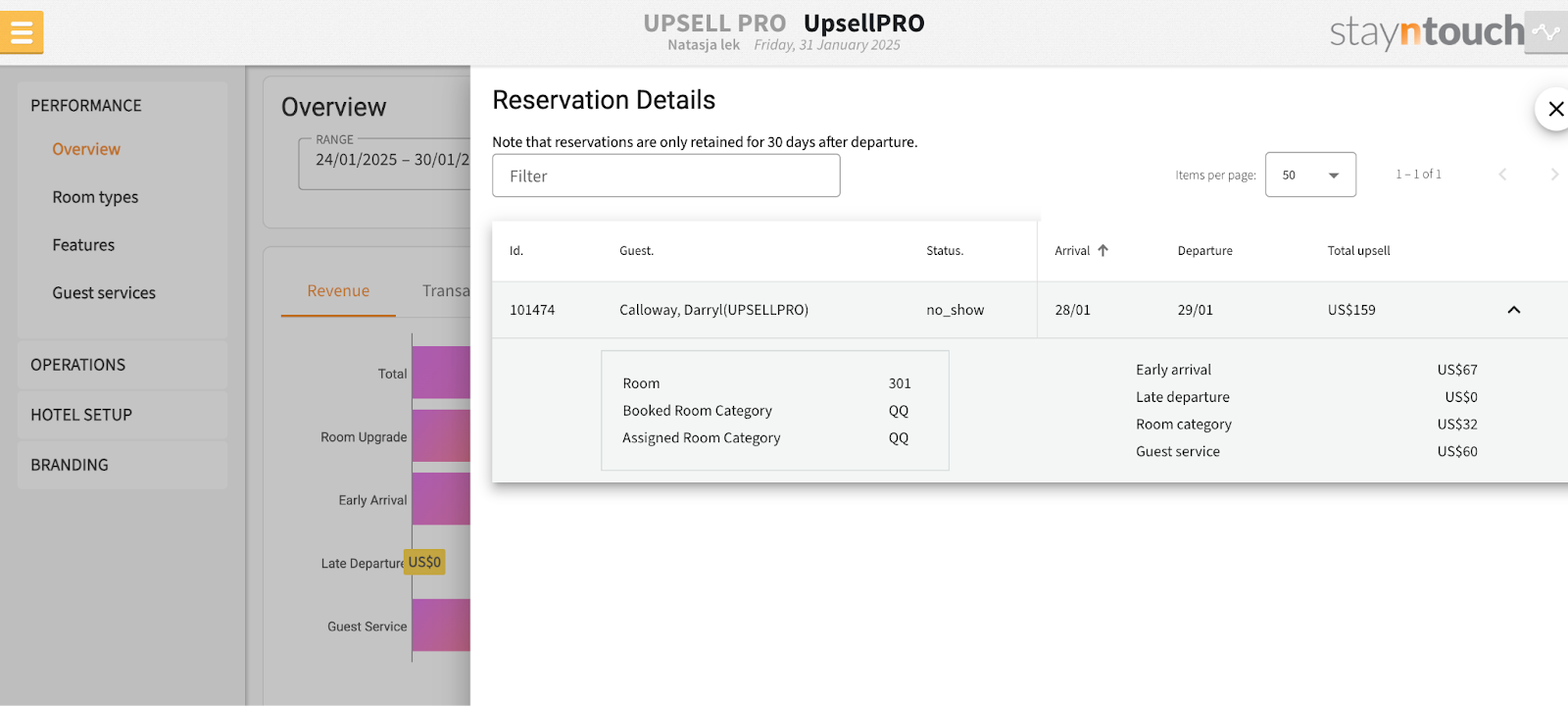This screenshot has width=1568, height=706.
Task: Click the Booked Room Category label
Action: [x=697, y=411]
